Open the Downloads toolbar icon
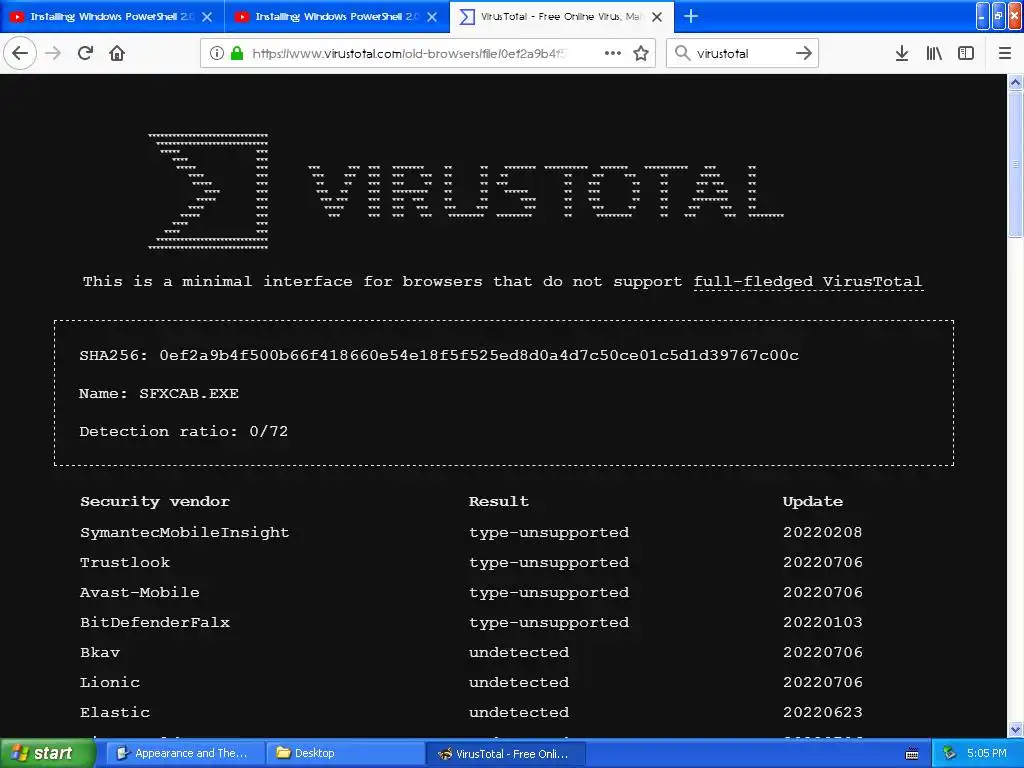 (902, 53)
